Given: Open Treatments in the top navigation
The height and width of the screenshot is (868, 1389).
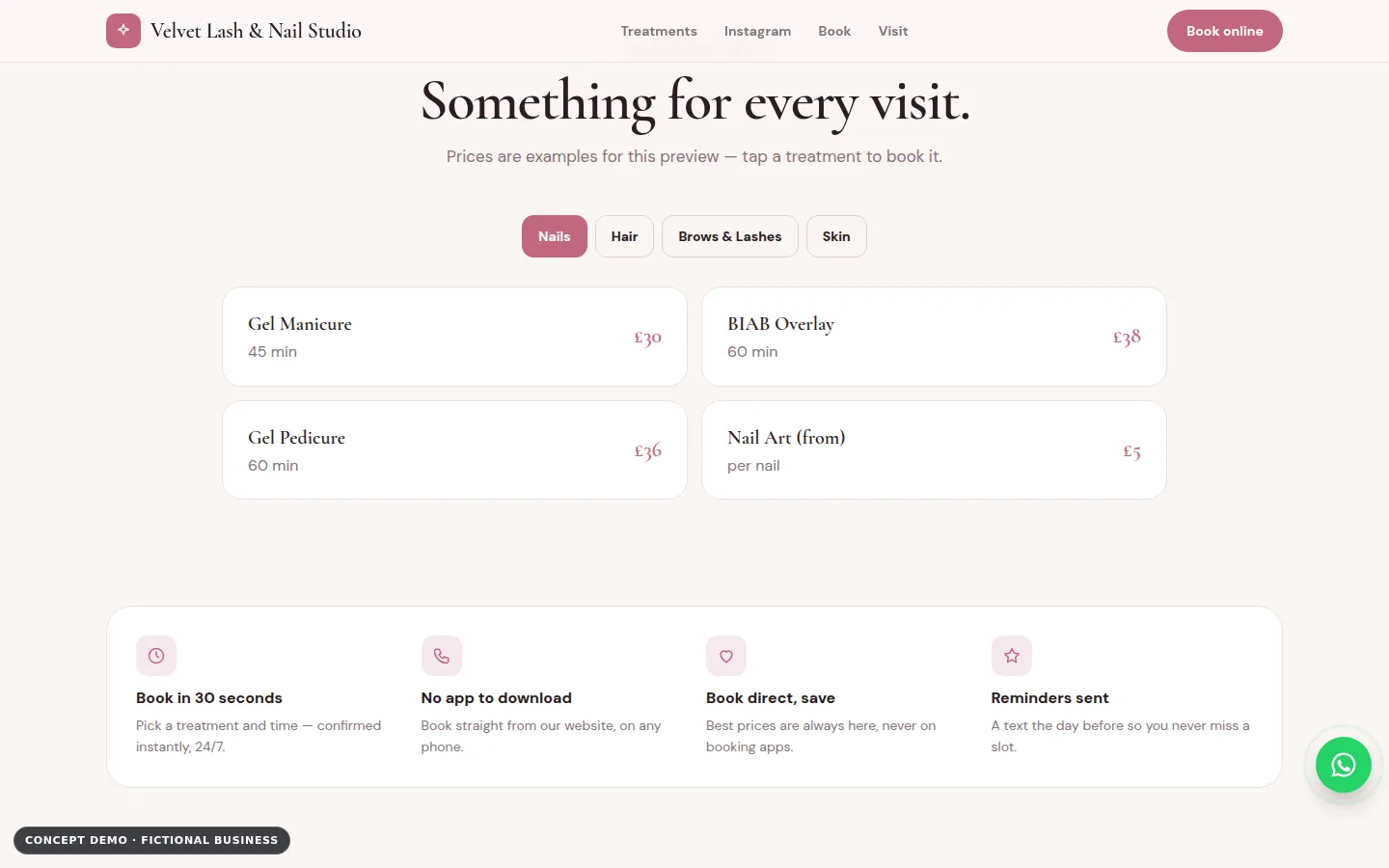Looking at the screenshot, I should pyautogui.click(x=659, y=31).
